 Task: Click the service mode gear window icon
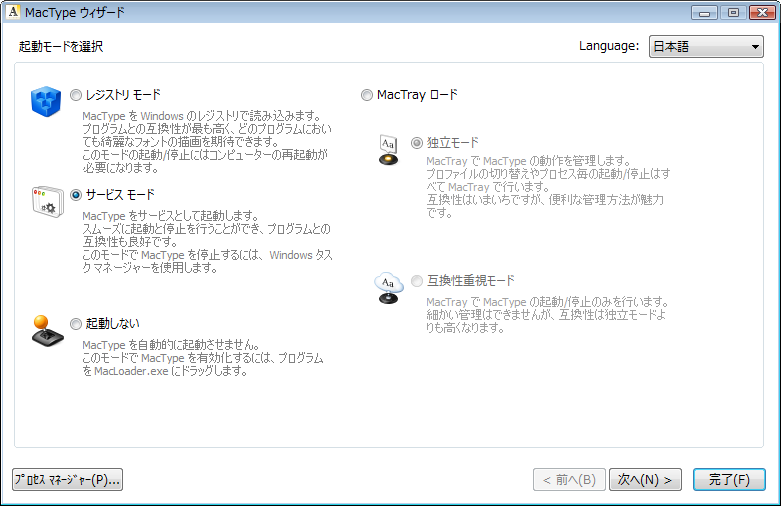coord(48,202)
